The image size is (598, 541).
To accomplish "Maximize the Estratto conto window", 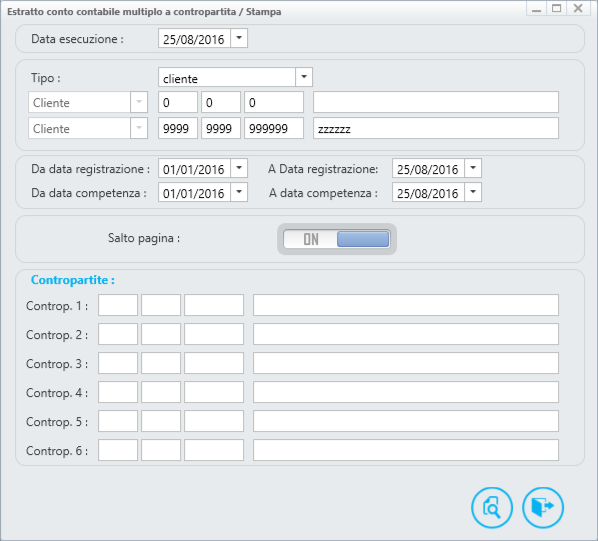I will pos(557,8).
